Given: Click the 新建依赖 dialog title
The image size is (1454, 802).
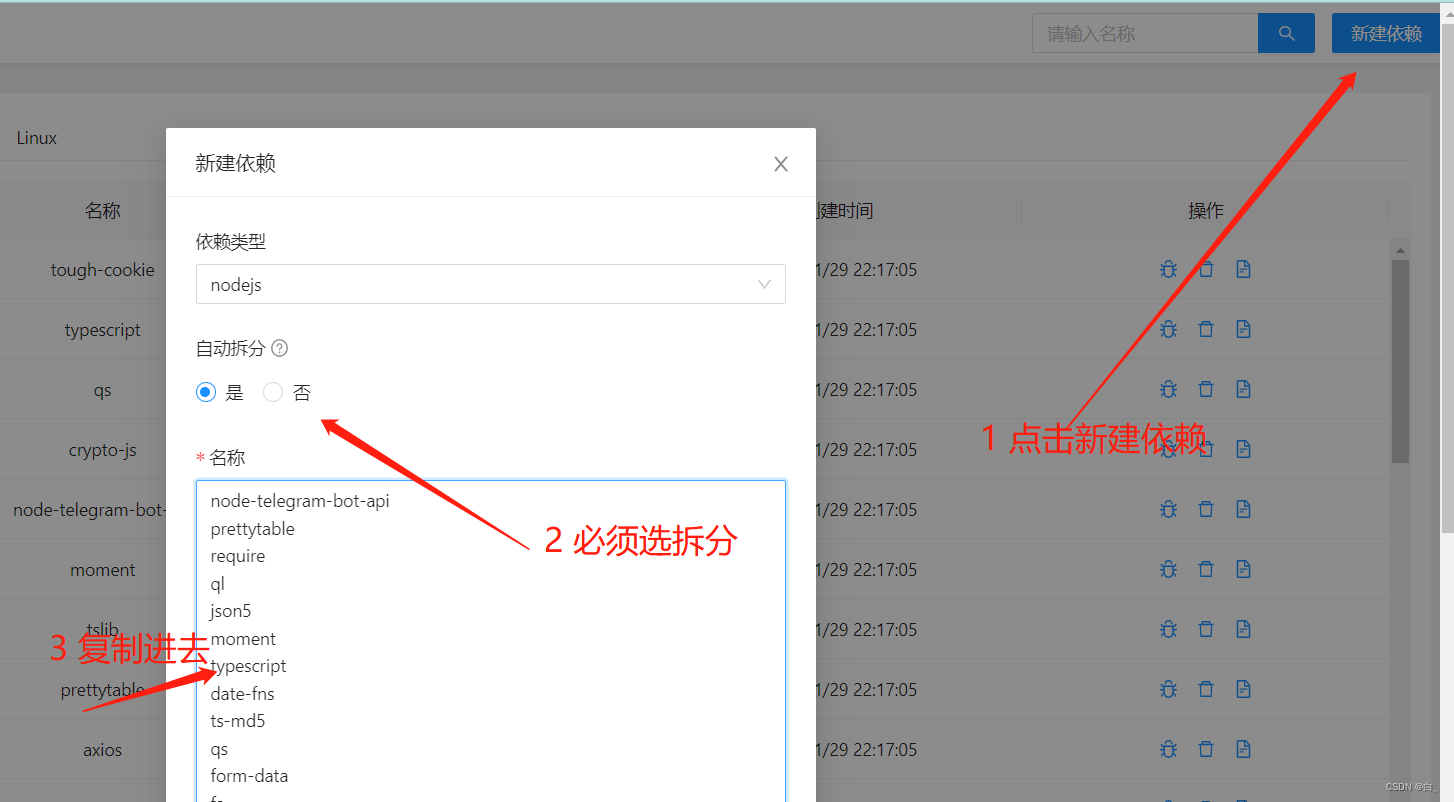Looking at the screenshot, I should (235, 164).
